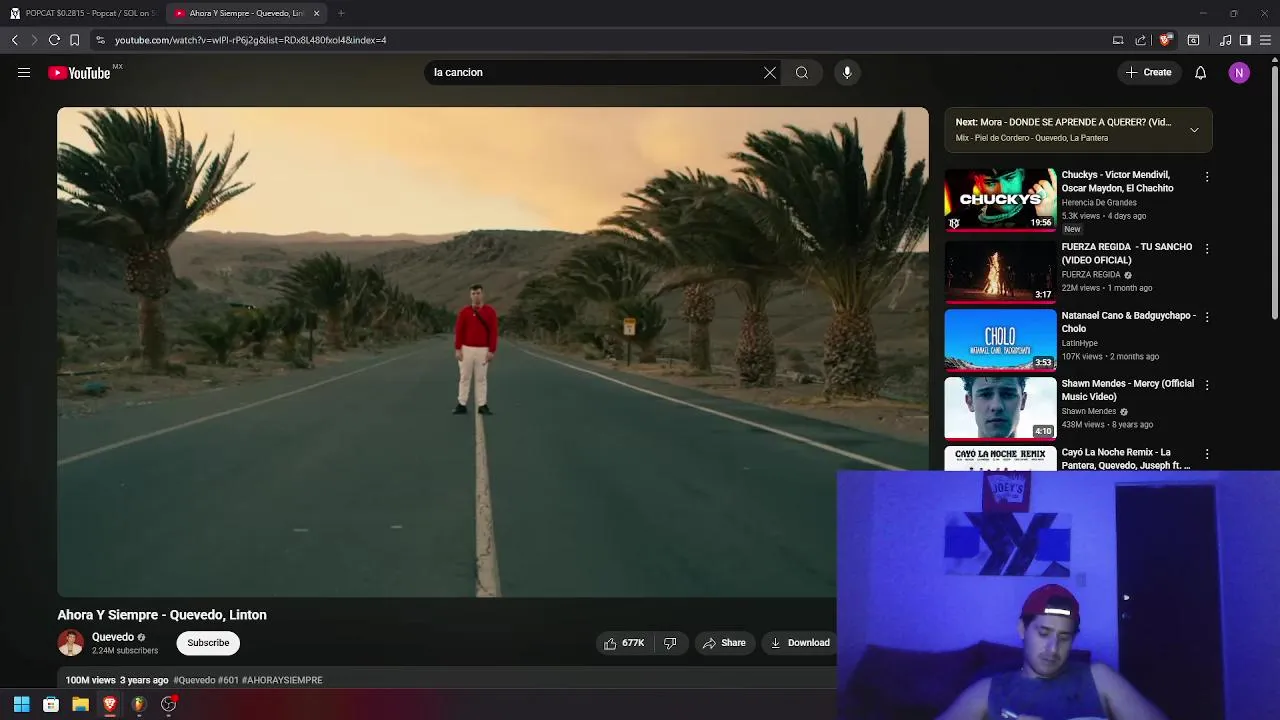The height and width of the screenshot is (720, 1280).
Task: Click title 'Shawn Mendes - Mercy'
Action: [x=1127, y=390]
